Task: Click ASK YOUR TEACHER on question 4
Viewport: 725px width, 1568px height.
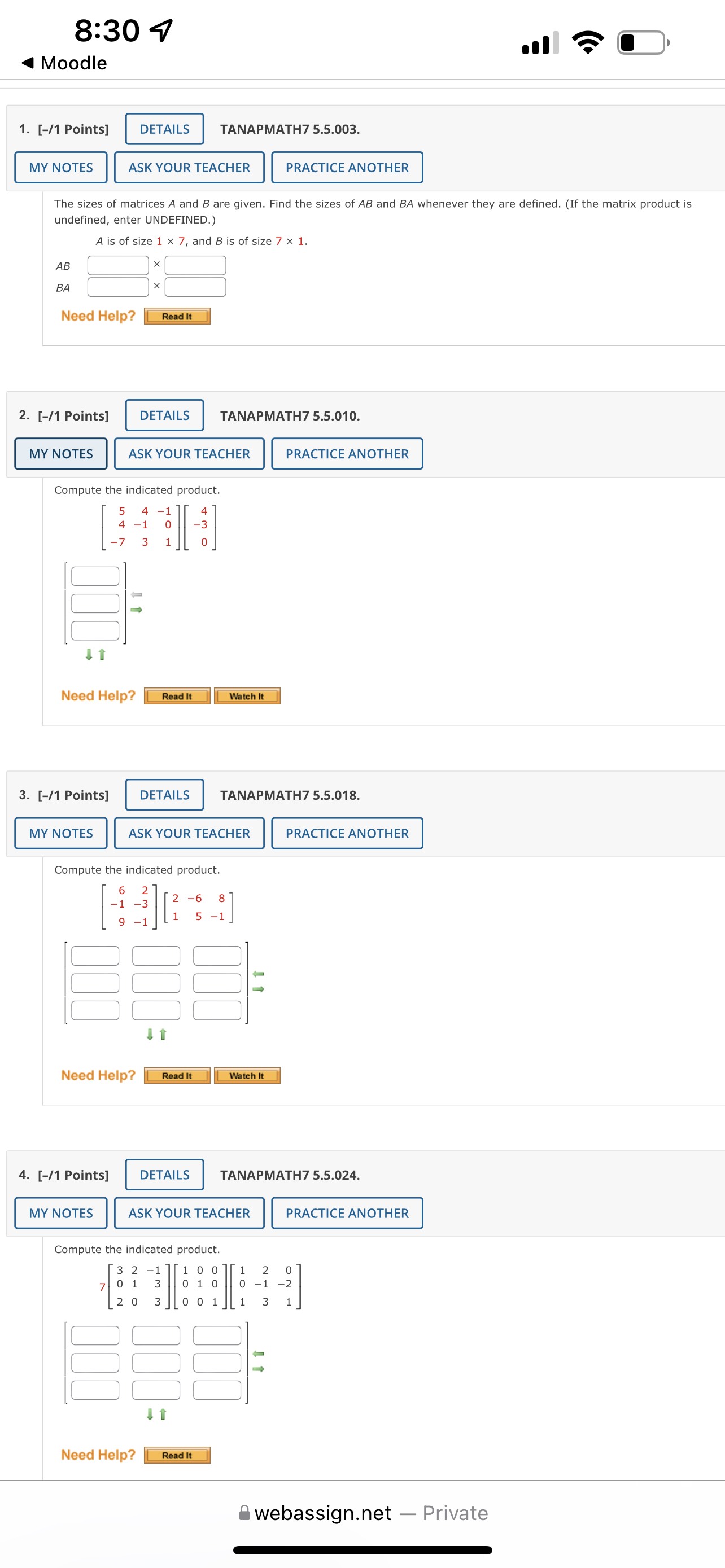Action: pos(189,1213)
